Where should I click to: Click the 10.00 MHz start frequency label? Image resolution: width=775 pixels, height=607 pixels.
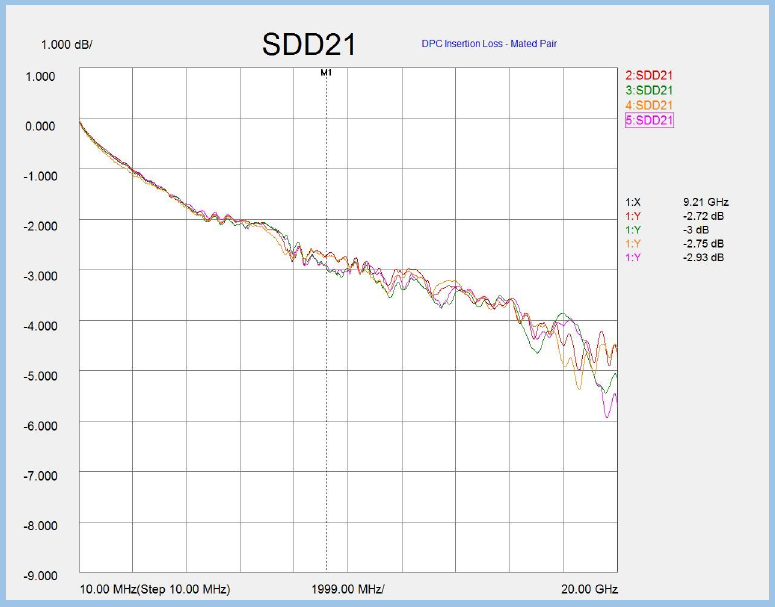108,589
